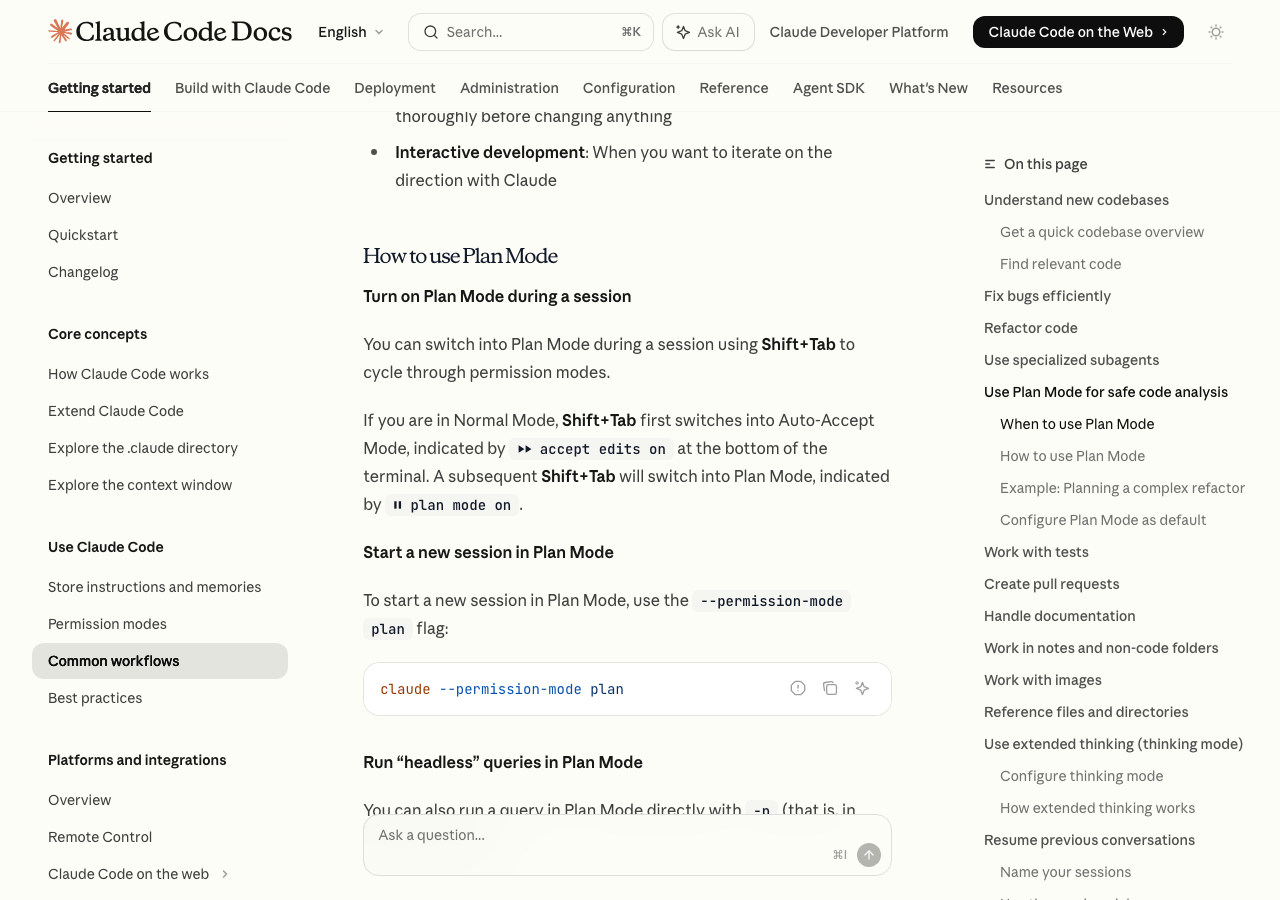Image resolution: width=1280 pixels, height=900 pixels.
Task: Open Claude Code on the Web button
Action: pyautogui.click(x=1078, y=32)
